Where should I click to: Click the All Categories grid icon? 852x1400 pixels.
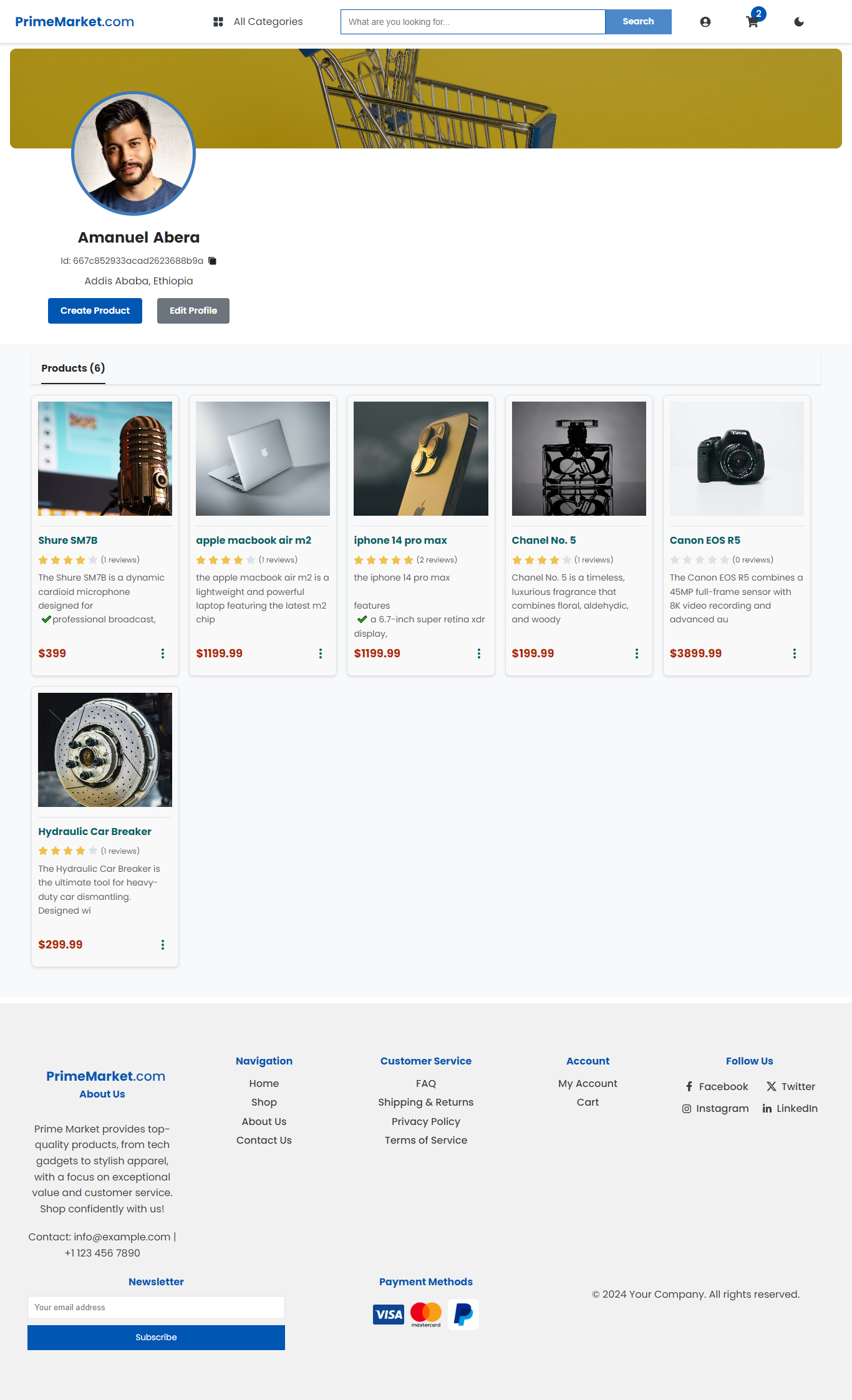(218, 22)
